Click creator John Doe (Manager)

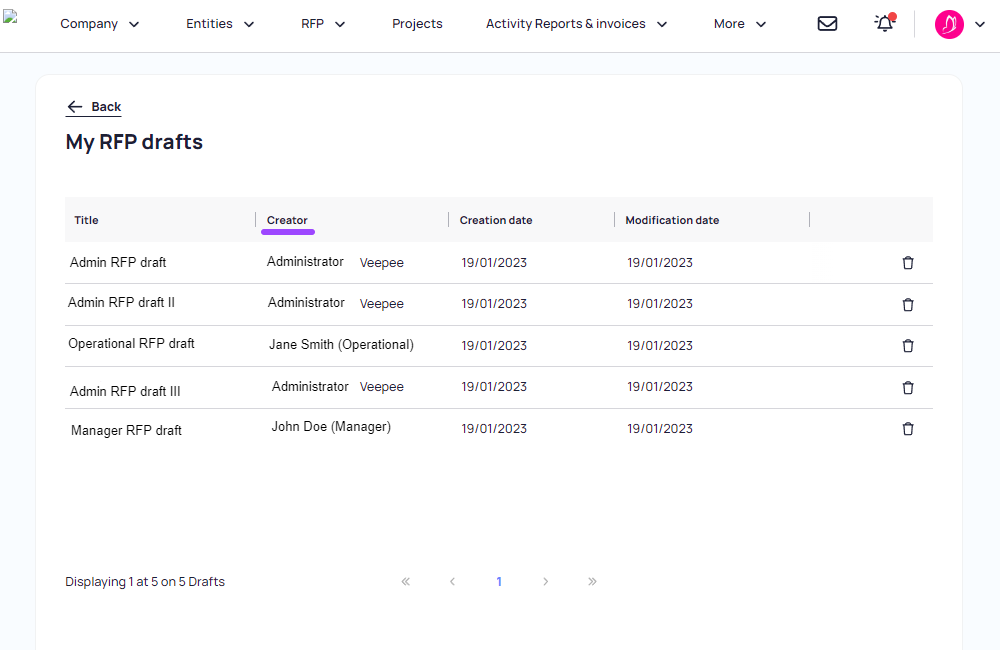click(331, 427)
